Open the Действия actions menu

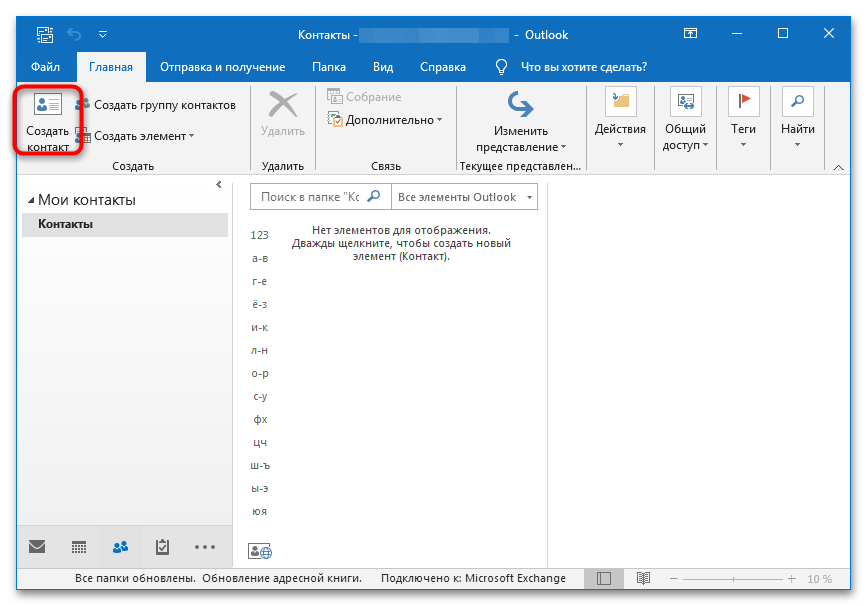(620, 118)
